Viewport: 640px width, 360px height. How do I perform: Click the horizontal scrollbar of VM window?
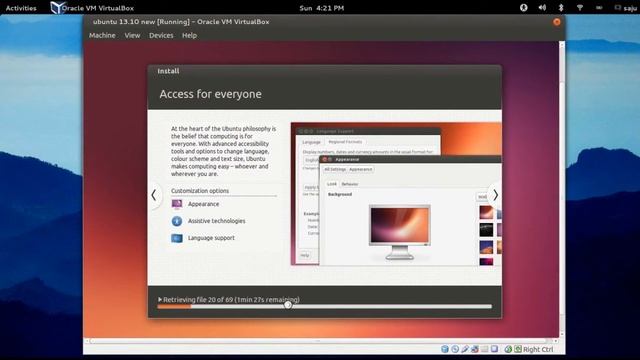pyautogui.click(x=320, y=341)
